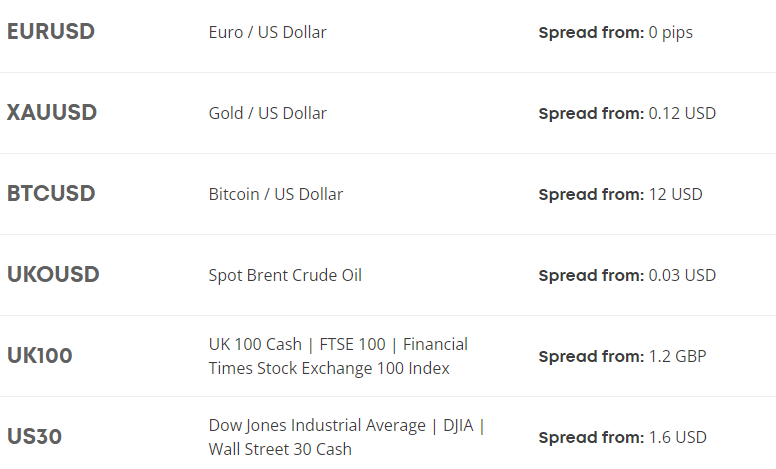
Task: Click the 'Bitcoin / US Dollar' description
Action: 275,194
